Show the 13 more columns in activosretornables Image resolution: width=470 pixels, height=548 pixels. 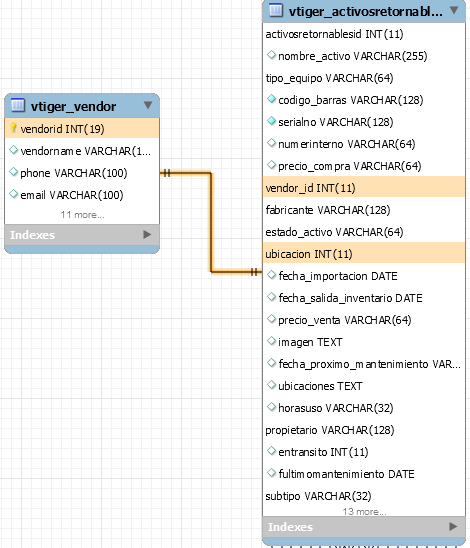pyautogui.click(x=364, y=512)
